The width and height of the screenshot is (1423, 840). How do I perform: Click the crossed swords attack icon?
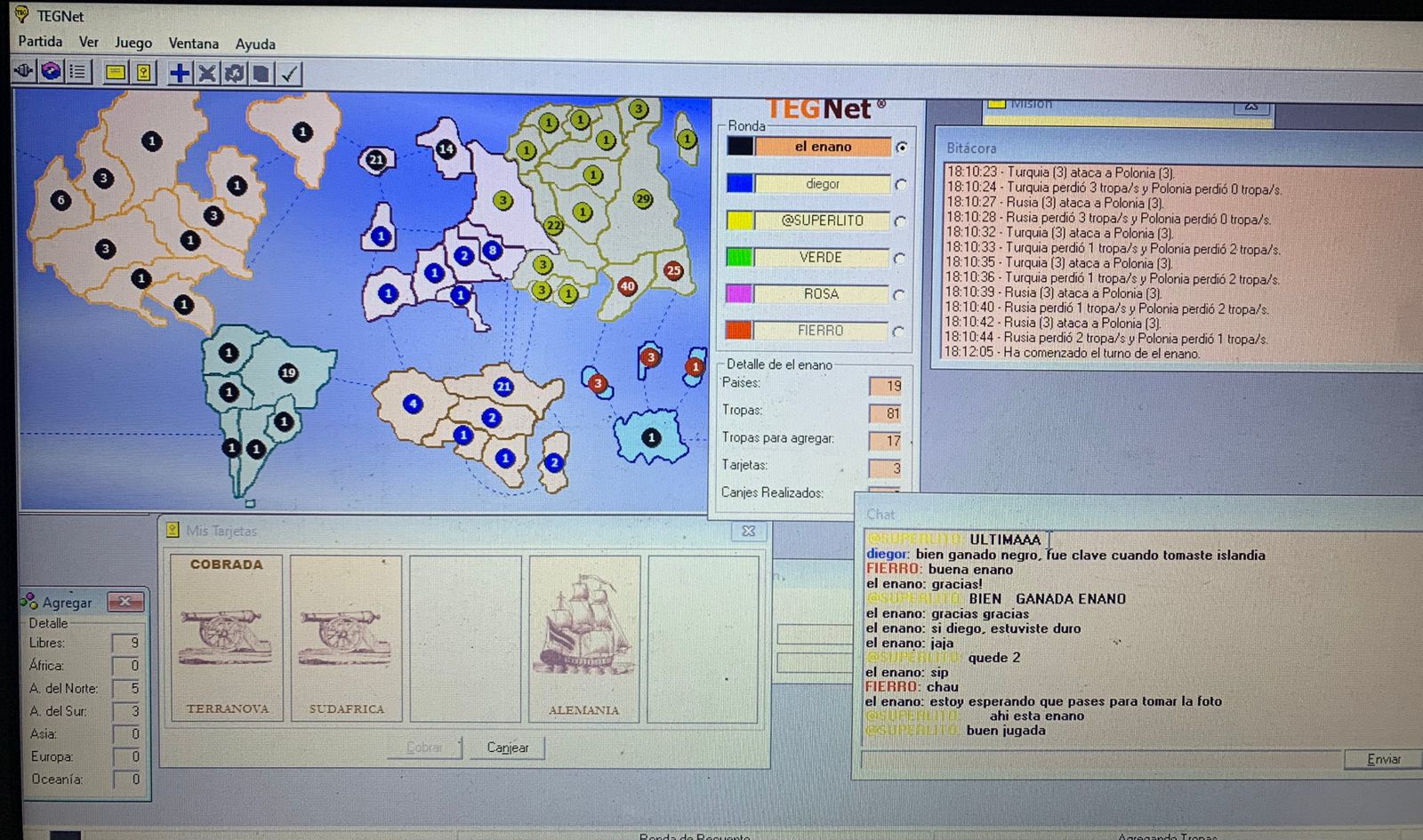click(x=206, y=73)
